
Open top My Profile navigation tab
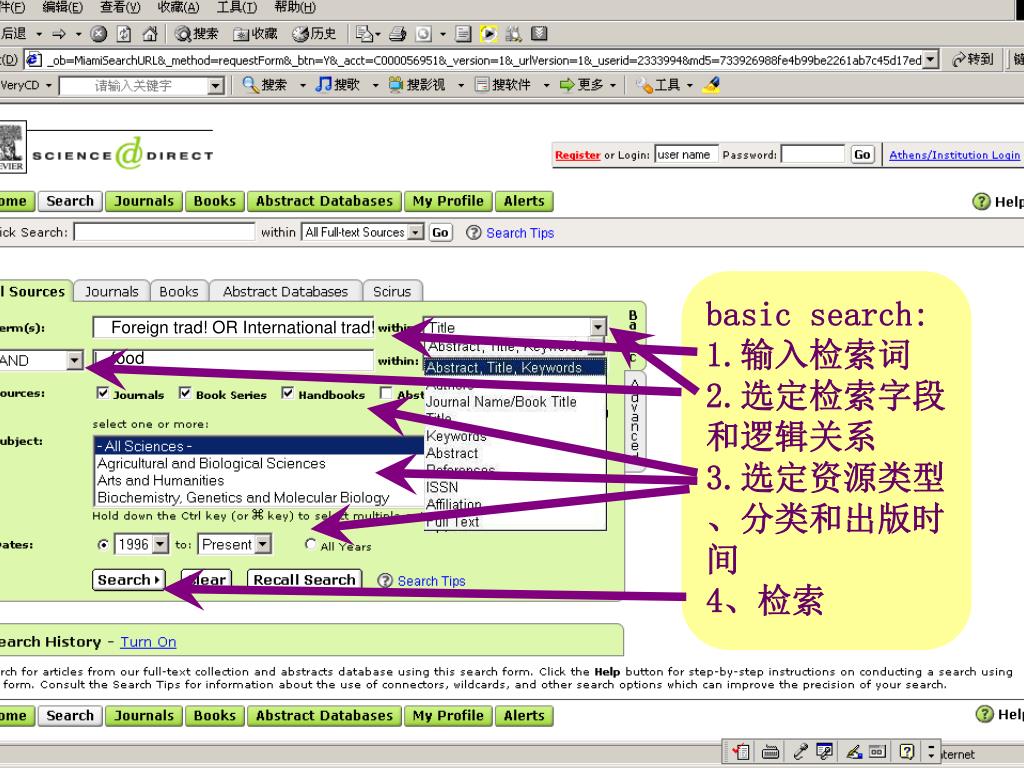(448, 201)
